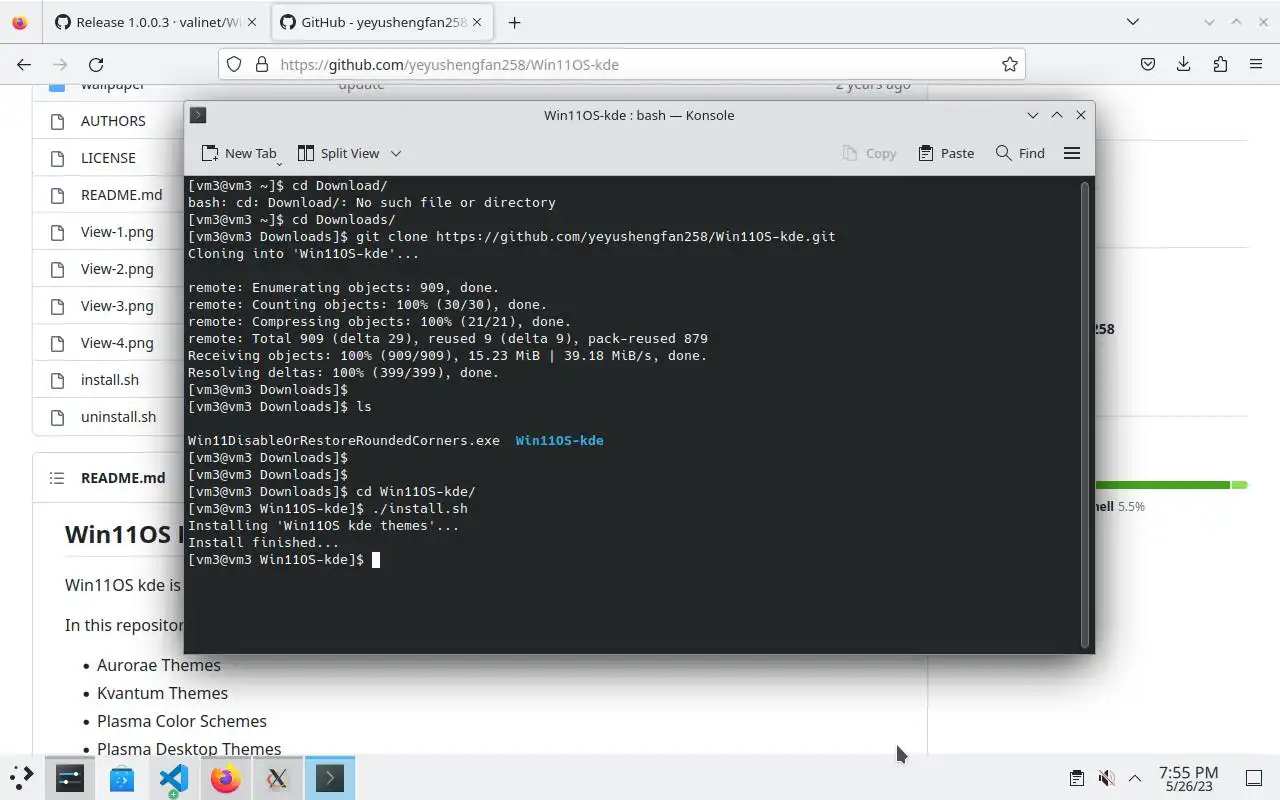Open Find in Konsole
Screen dimensions: 1280x800
(x=1020, y=153)
